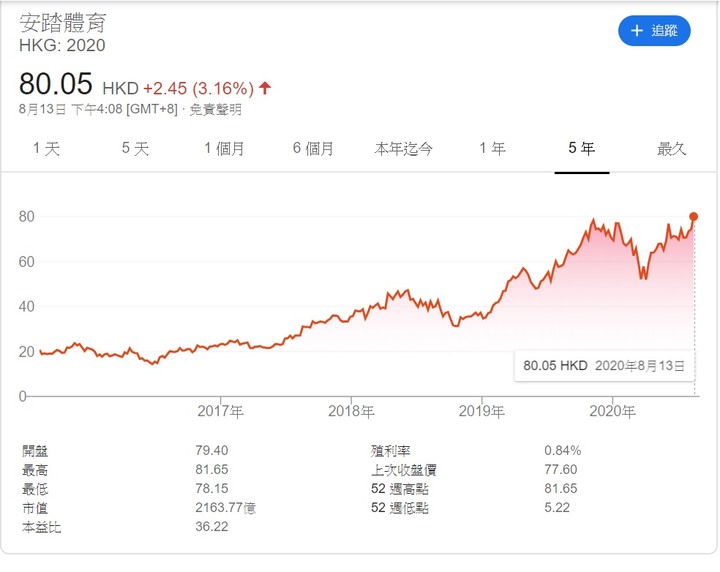Click the blue 追蹤 follow button
Screen dimensions: 720x572
tap(654, 31)
